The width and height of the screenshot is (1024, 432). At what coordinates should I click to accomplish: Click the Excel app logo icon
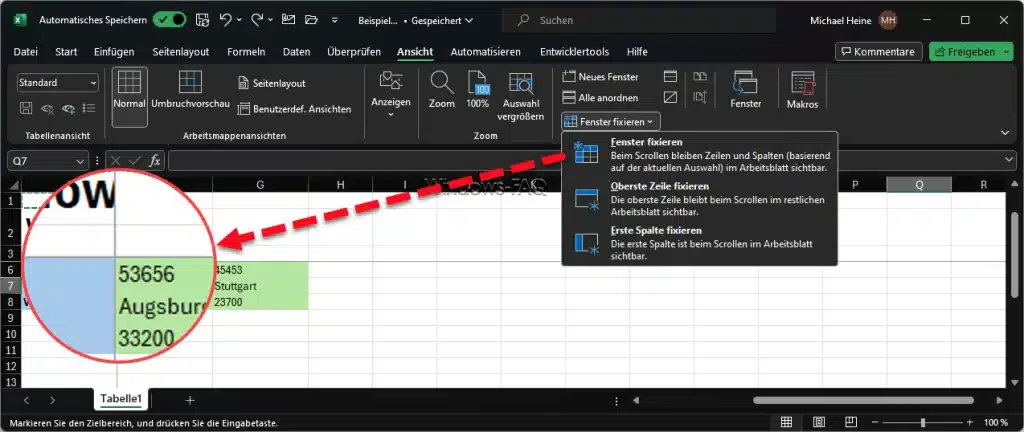(20, 20)
